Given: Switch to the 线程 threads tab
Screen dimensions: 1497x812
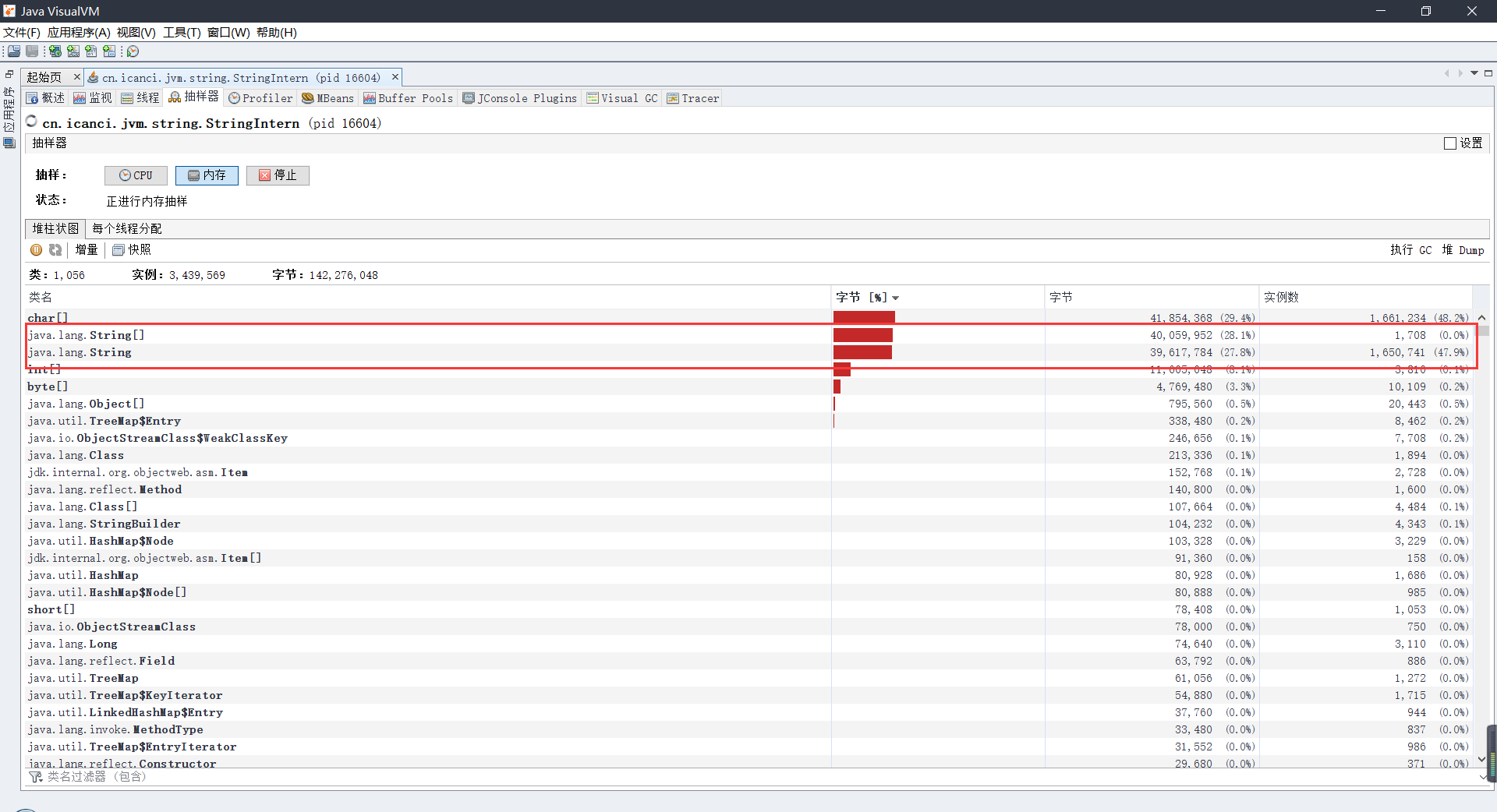Looking at the screenshot, I should 140,98.
